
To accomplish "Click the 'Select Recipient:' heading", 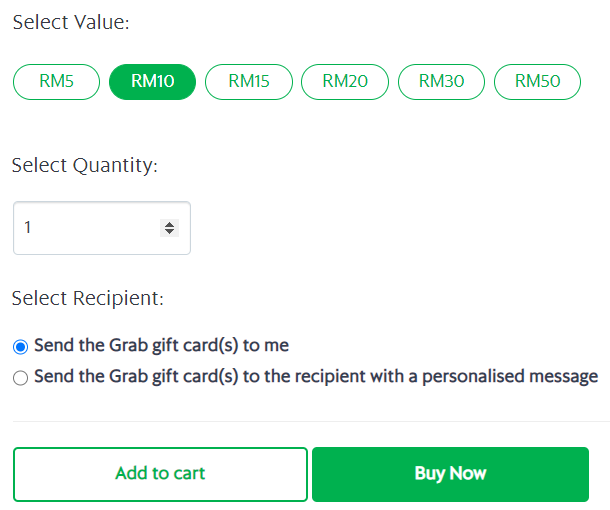I will 88,298.
